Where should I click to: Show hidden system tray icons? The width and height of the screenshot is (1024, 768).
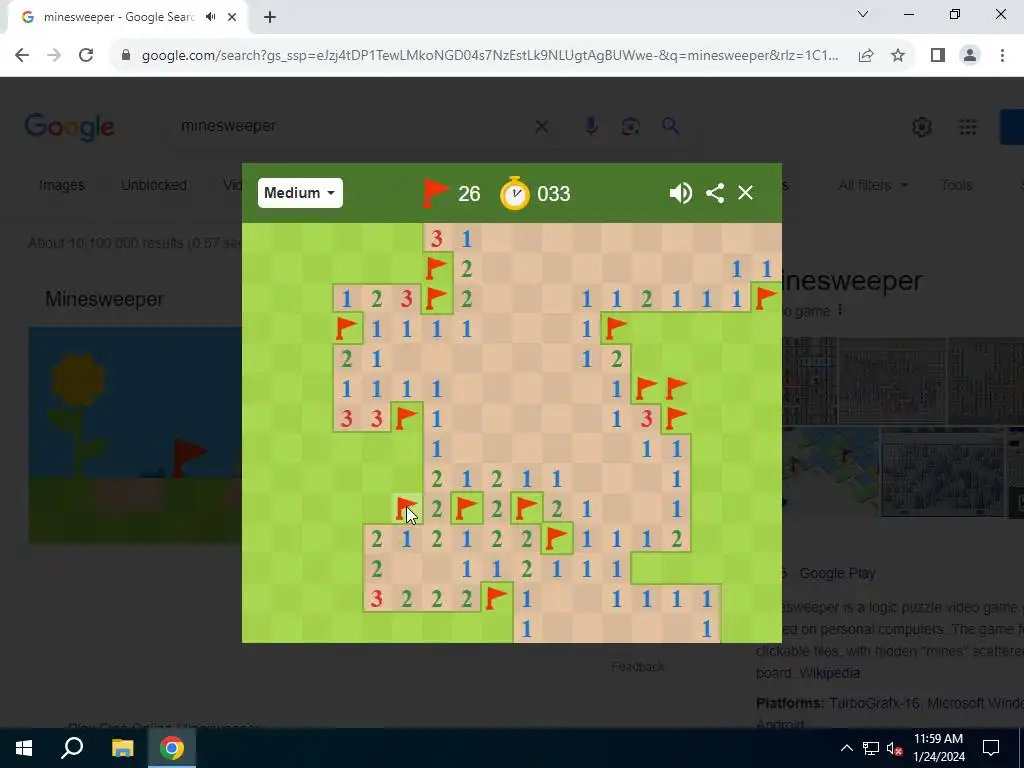(x=846, y=748)
